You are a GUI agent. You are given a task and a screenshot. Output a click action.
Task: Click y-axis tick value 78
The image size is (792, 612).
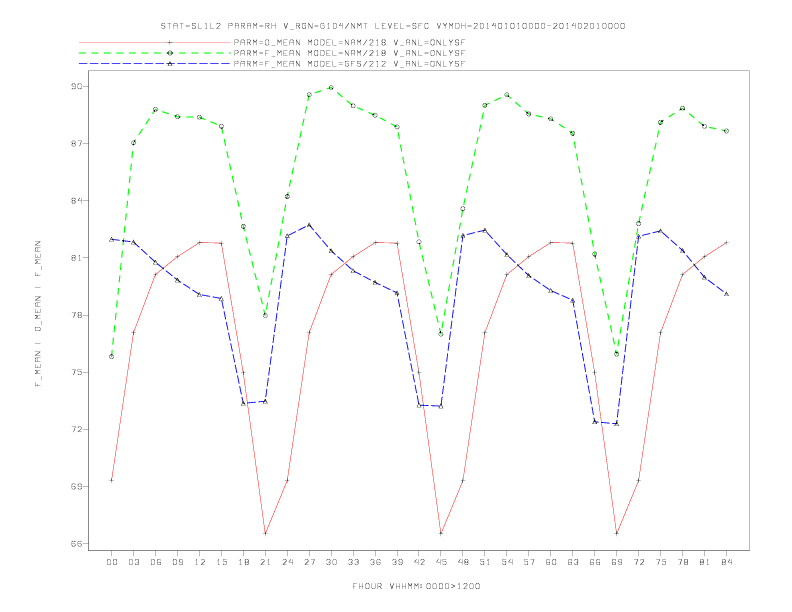77,315
